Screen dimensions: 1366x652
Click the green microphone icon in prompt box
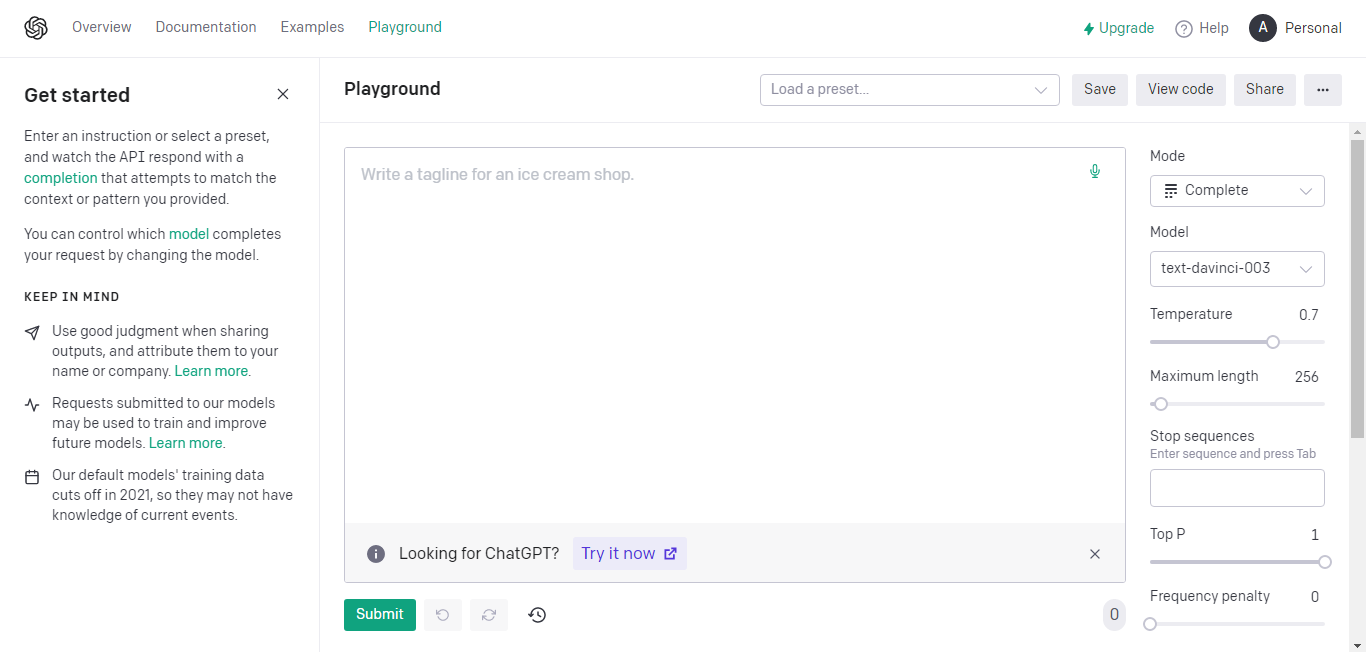tap(1095, 171)
